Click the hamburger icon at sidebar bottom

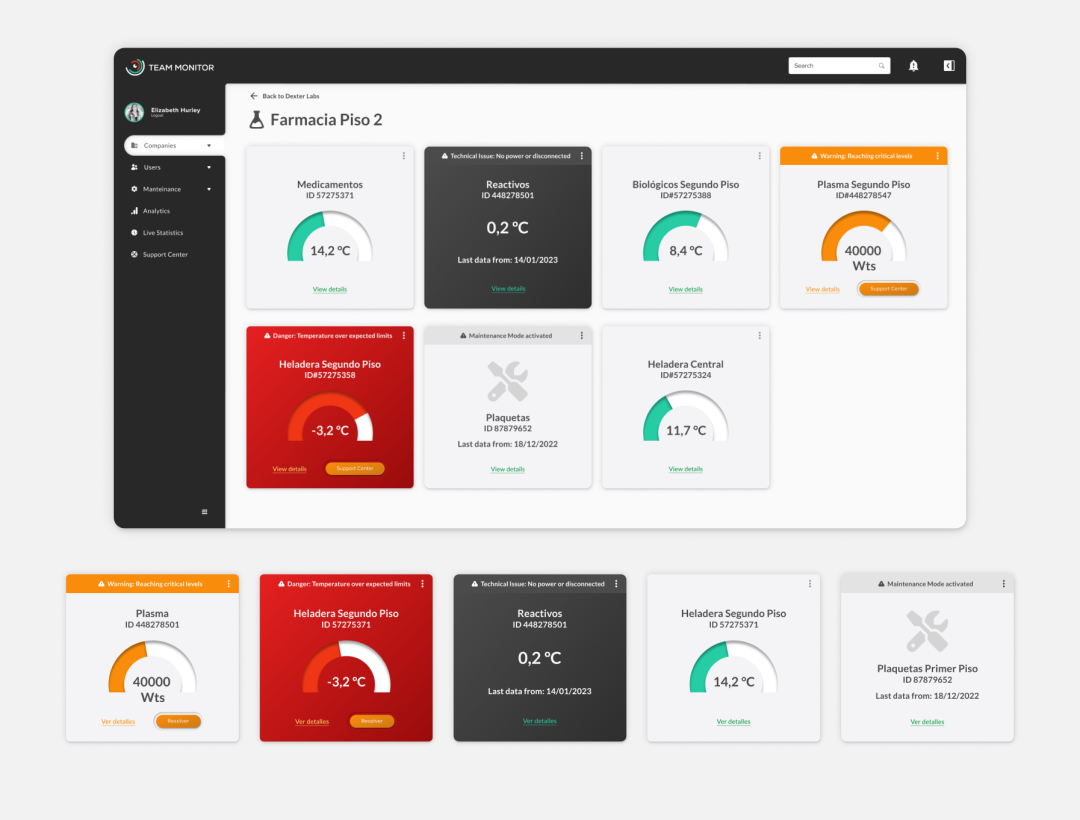click(205, 512)
